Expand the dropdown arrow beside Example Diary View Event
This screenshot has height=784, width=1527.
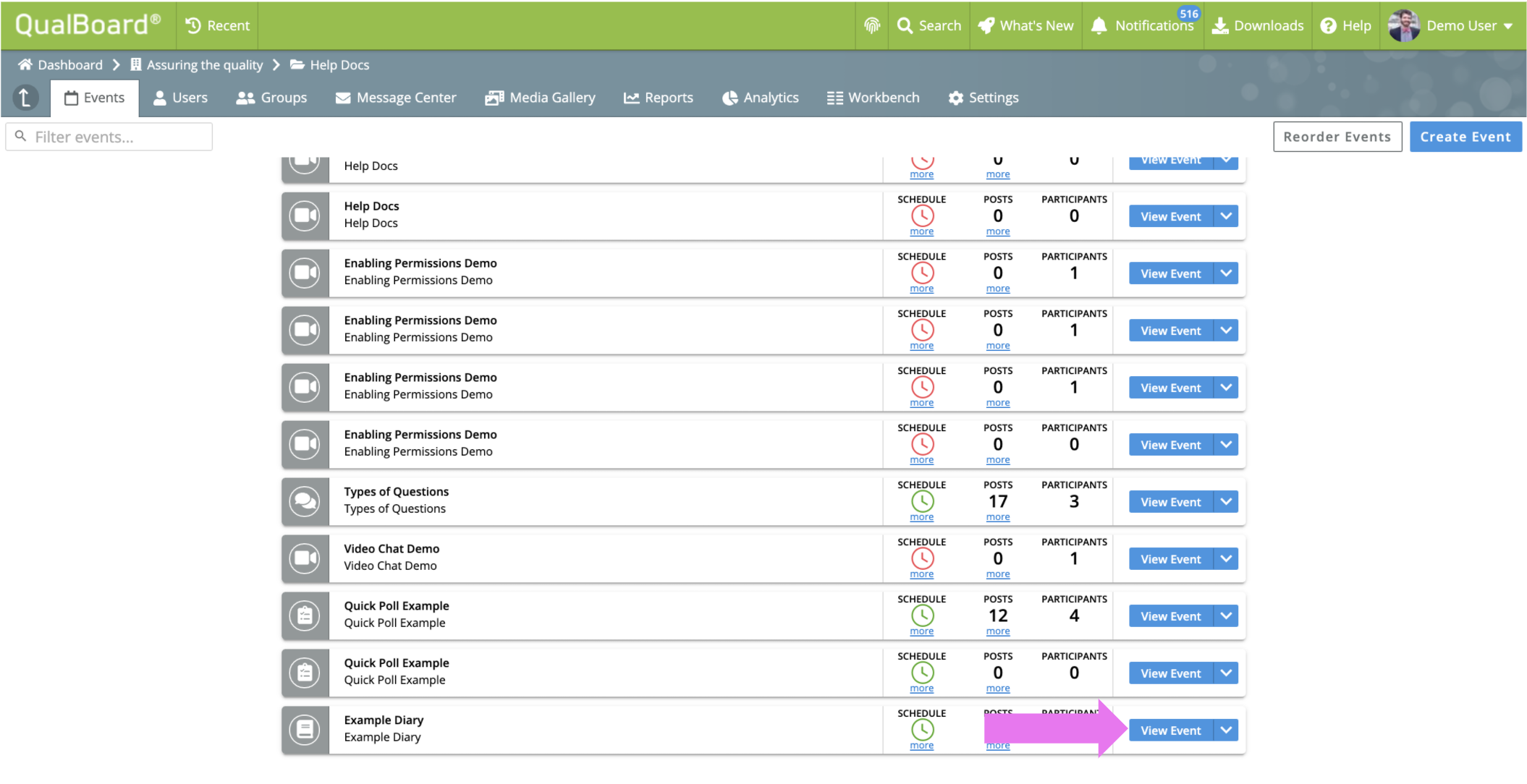tap(1226, 730)
